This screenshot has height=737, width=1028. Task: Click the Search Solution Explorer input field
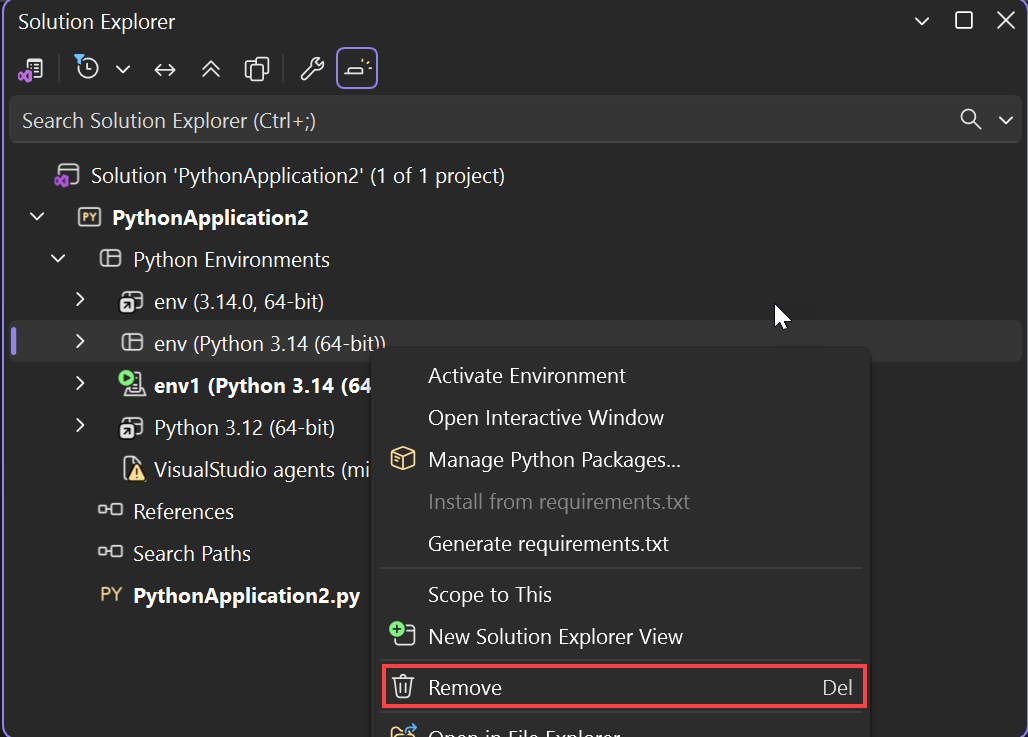pyautogui.click(x=400, y=119)
